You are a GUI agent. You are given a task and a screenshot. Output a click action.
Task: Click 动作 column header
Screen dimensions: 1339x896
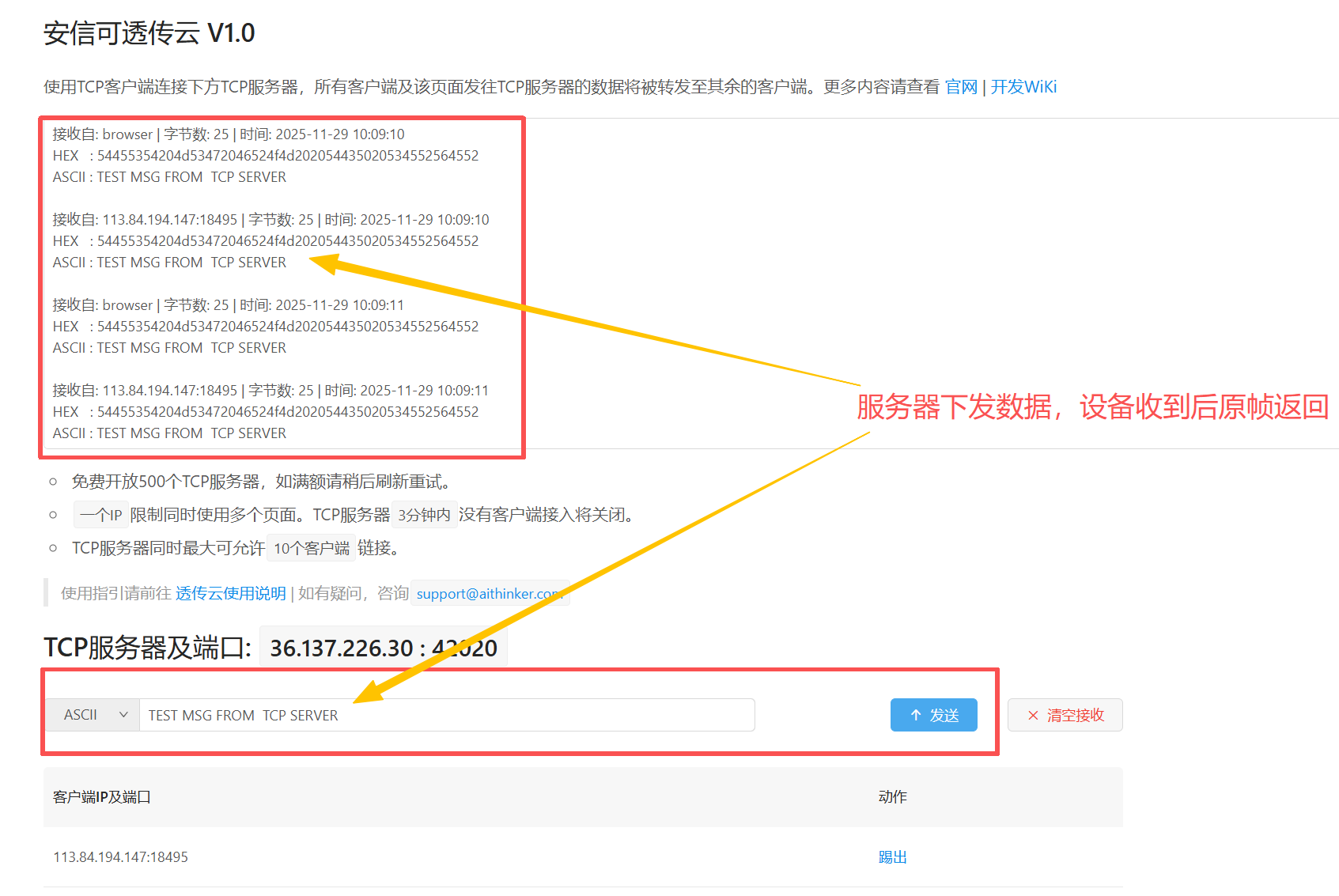[893, 797]
